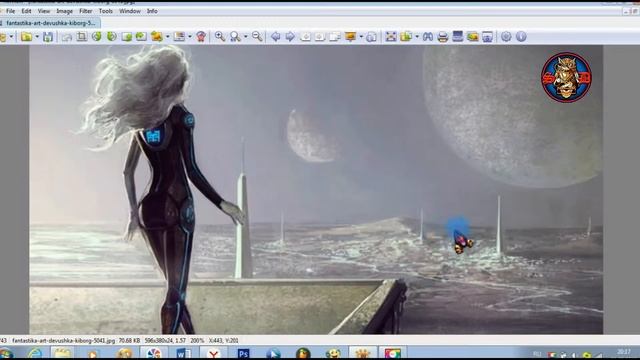
Task: Open the Filter menu
Action: pos(85,11)
